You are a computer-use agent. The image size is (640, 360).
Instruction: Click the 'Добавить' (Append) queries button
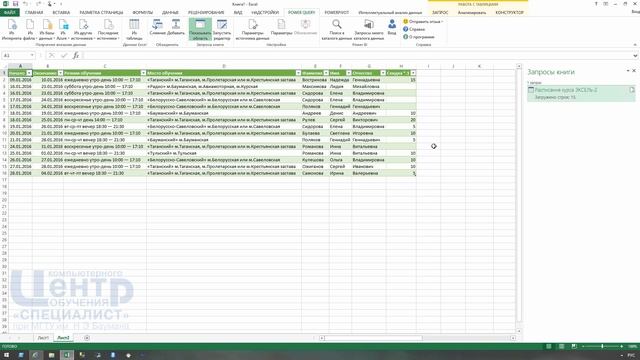[x=176, y=27]
